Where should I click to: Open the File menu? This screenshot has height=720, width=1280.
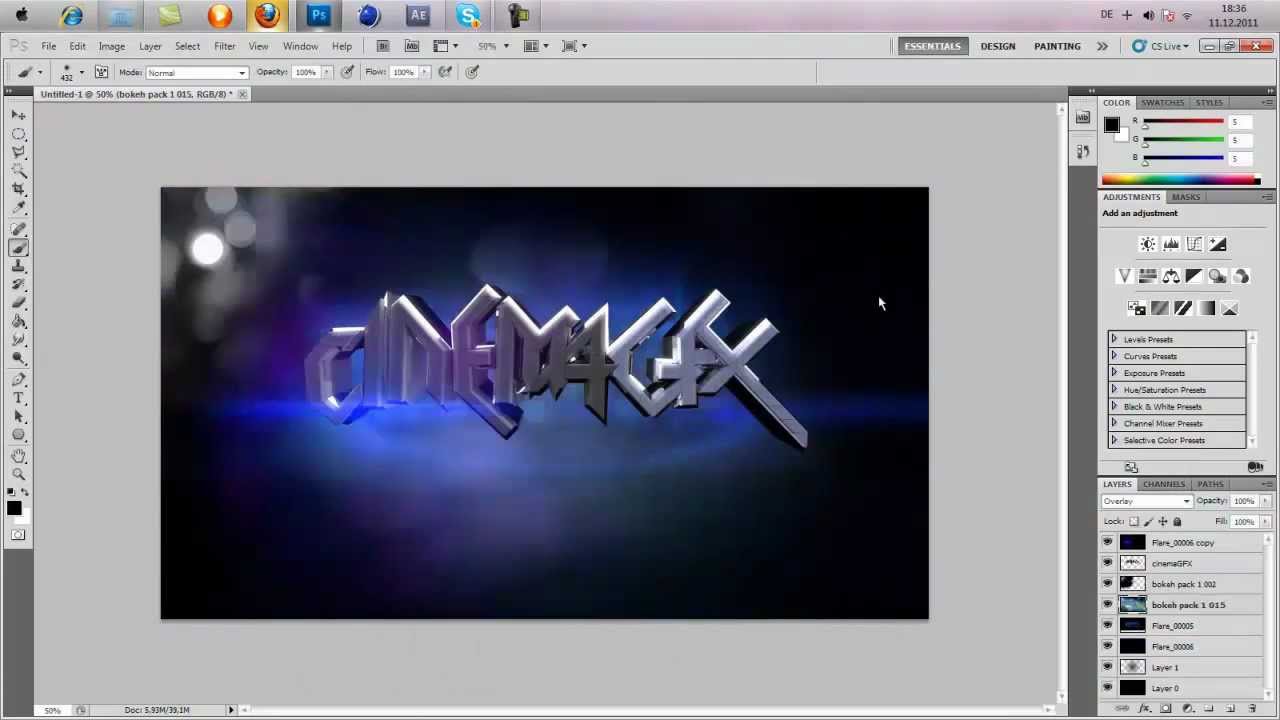(48, 46)
